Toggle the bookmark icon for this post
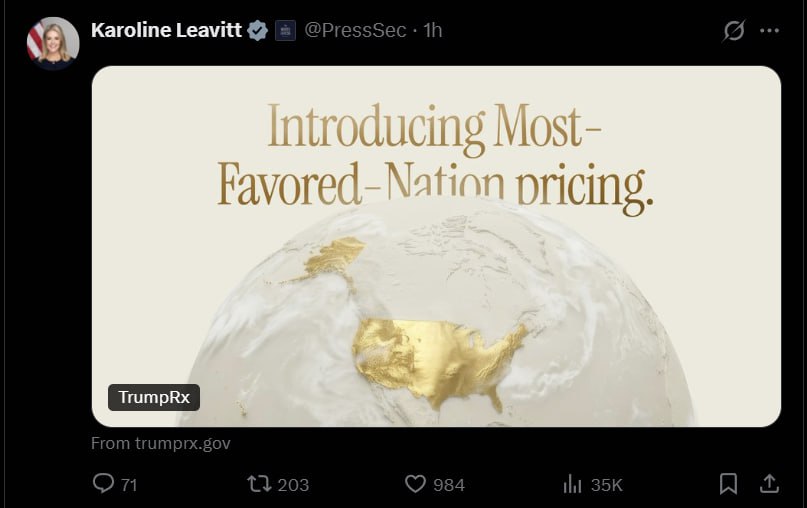The image size is (807, 508). pyautogui.click(x=728, y=484)
